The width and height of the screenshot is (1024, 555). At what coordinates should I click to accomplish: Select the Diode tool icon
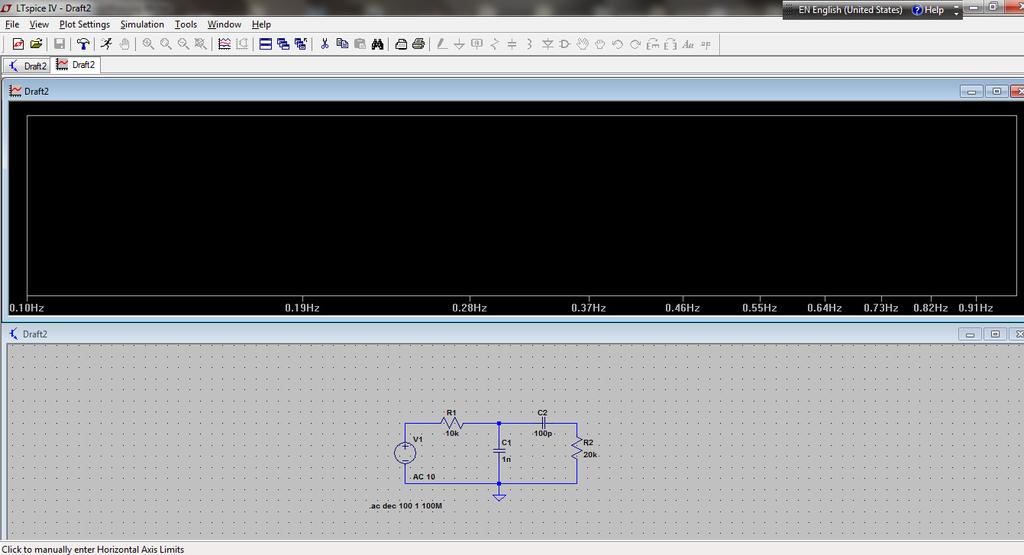(x=547, y=44)
